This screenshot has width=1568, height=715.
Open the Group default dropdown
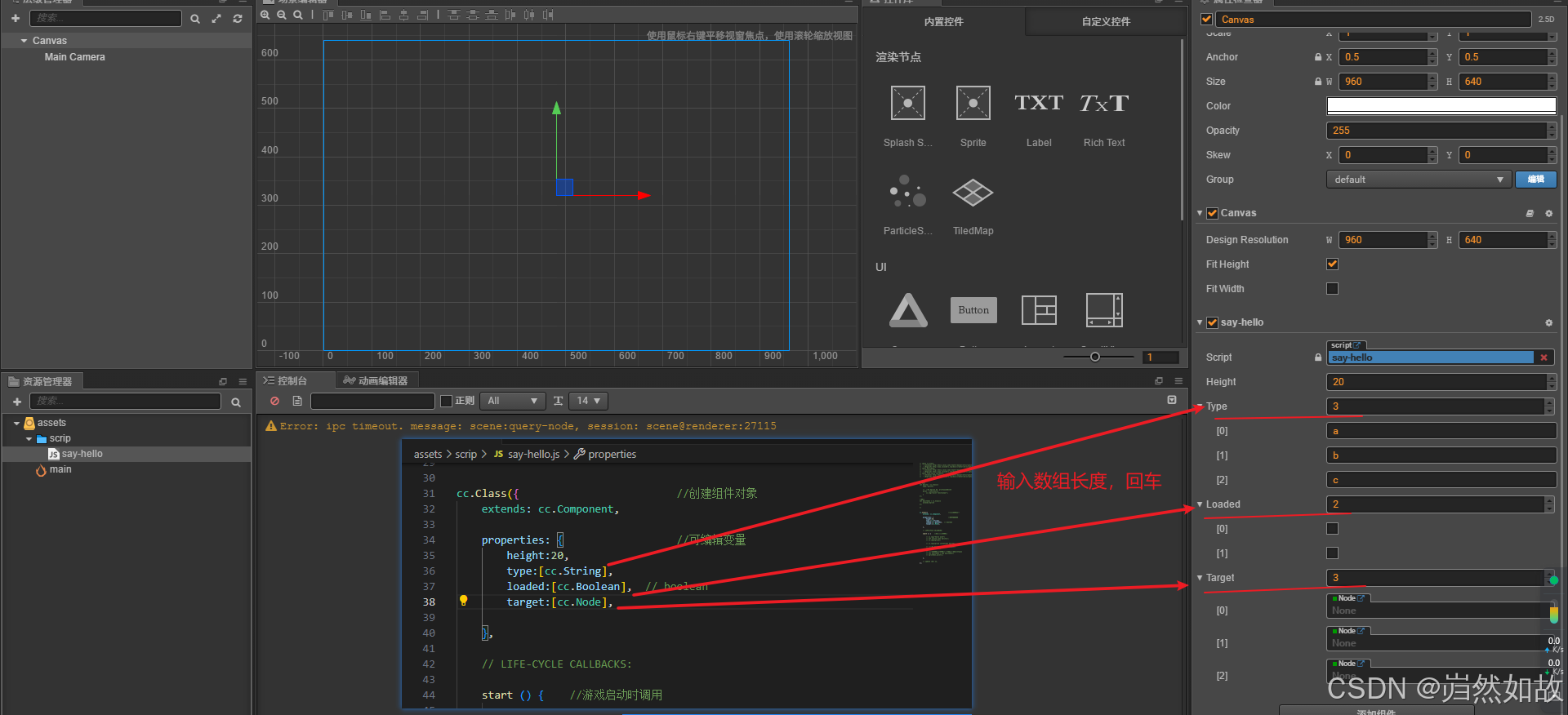click(x=1419, y=180)
